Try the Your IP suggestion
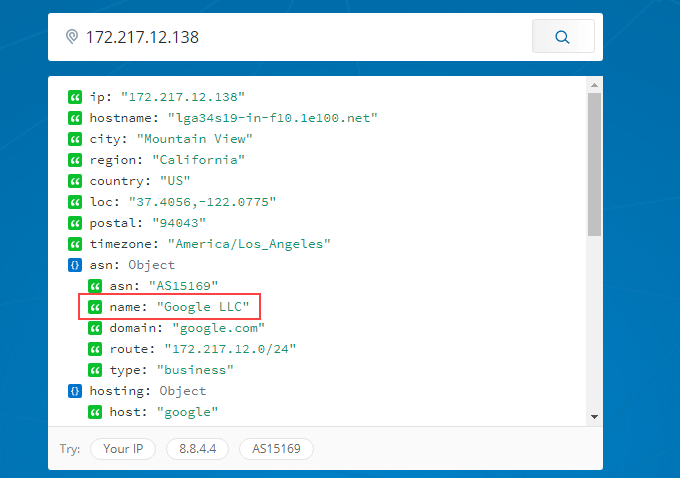Viewport: 680px width, 478px height. 123,449
